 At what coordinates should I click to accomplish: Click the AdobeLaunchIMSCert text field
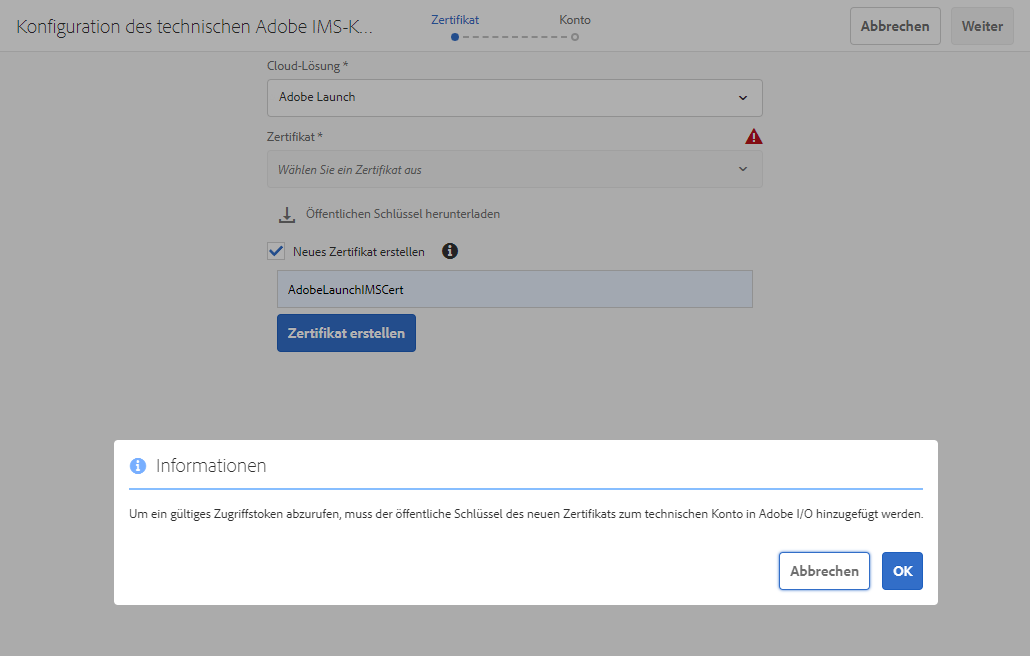514,289
